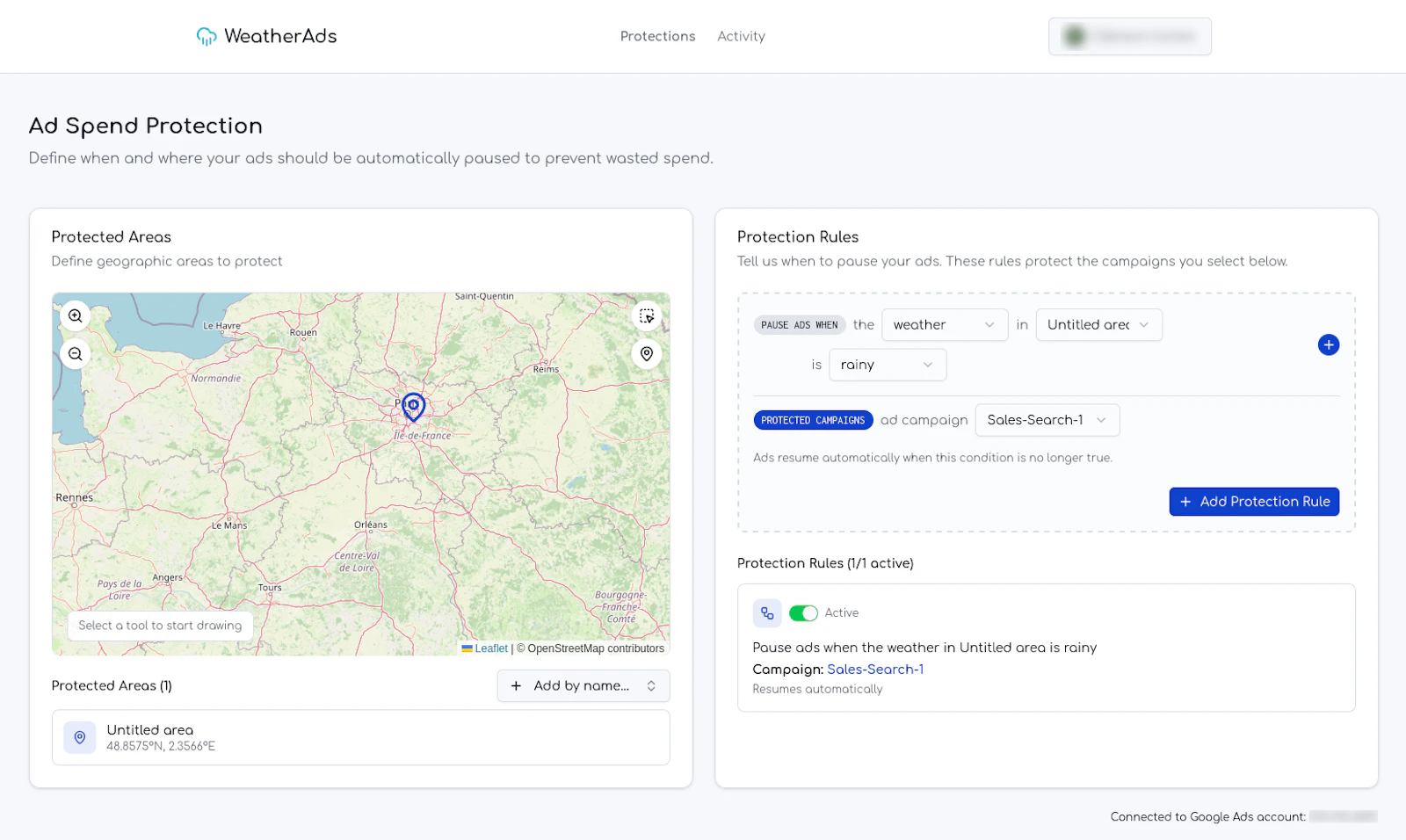Click Protection Rules (1/1 active) heading
Image resolution: width=1406 pixels, height=840 pixels.
point(825,563)
